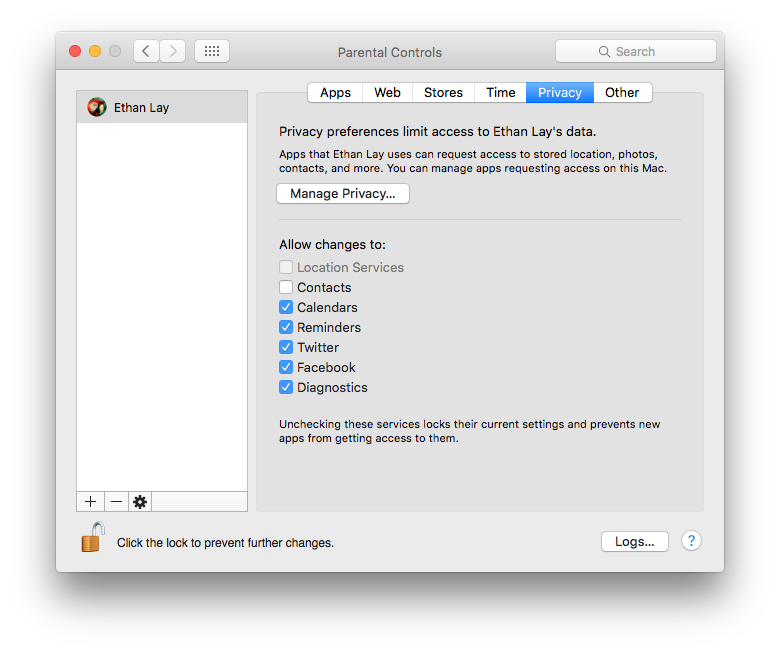Image resolution: width=780 pixels, height=652 pixels.
Task: Toggle the Diagnostics checkbox off
Action: coord(286,388)
